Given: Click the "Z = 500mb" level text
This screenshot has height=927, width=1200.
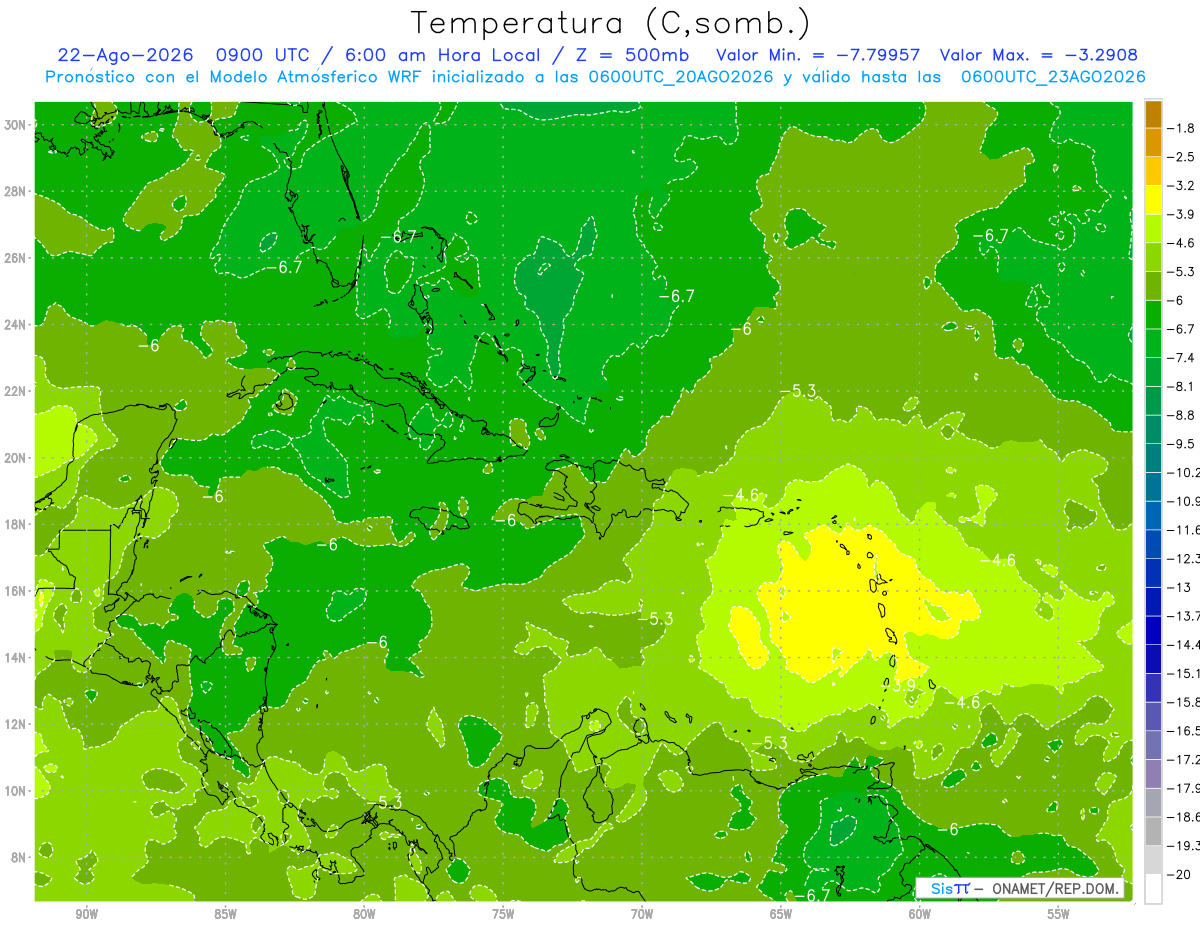Looking at the screenshot, I should 628,55.
